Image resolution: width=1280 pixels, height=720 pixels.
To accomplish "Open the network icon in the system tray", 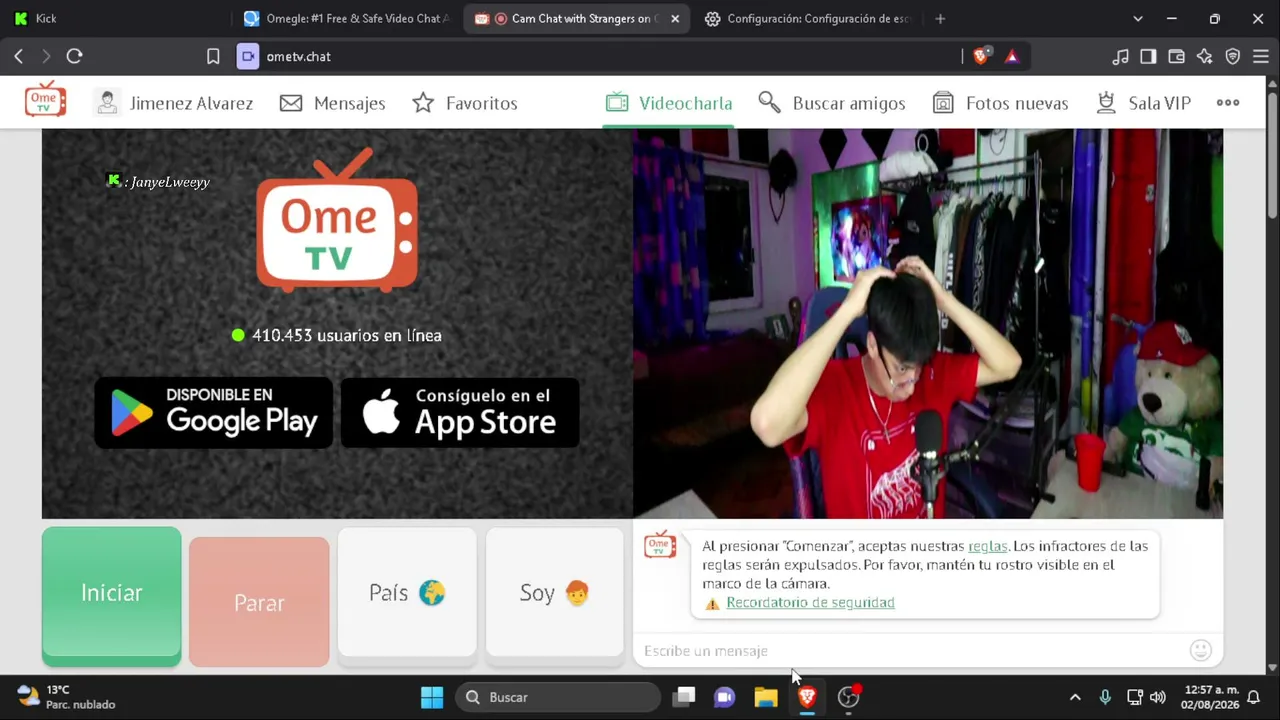I will tap(1135, 697).
